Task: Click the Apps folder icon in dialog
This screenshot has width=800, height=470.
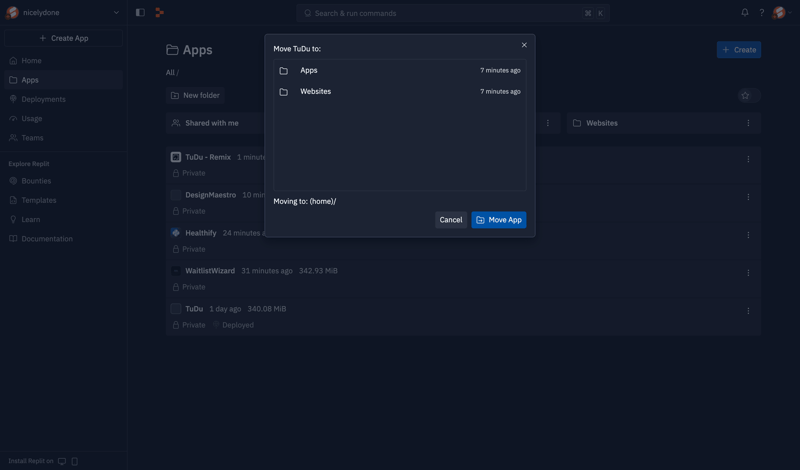Action: [284, 71]
